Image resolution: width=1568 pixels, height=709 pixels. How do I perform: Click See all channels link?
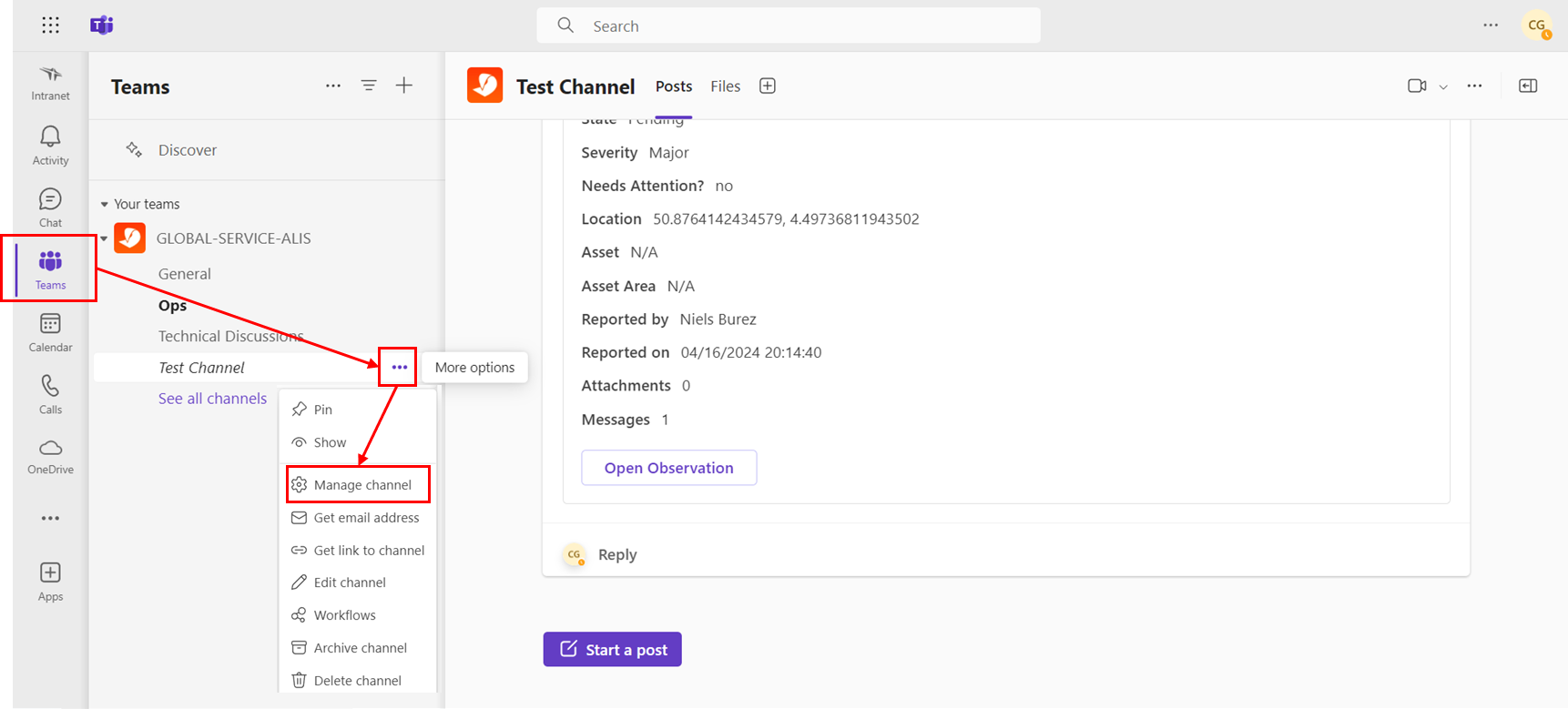coord(212,399)
